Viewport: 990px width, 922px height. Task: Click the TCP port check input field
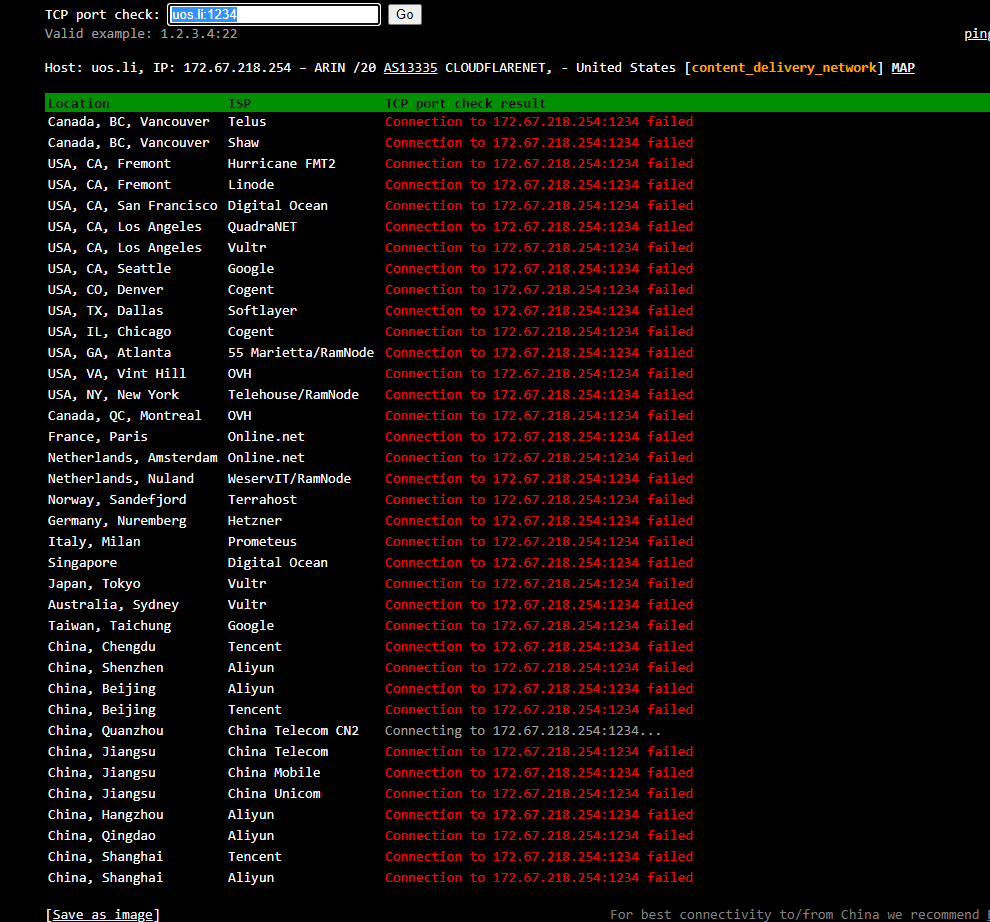pyautogui.click(x=273, y=15)
